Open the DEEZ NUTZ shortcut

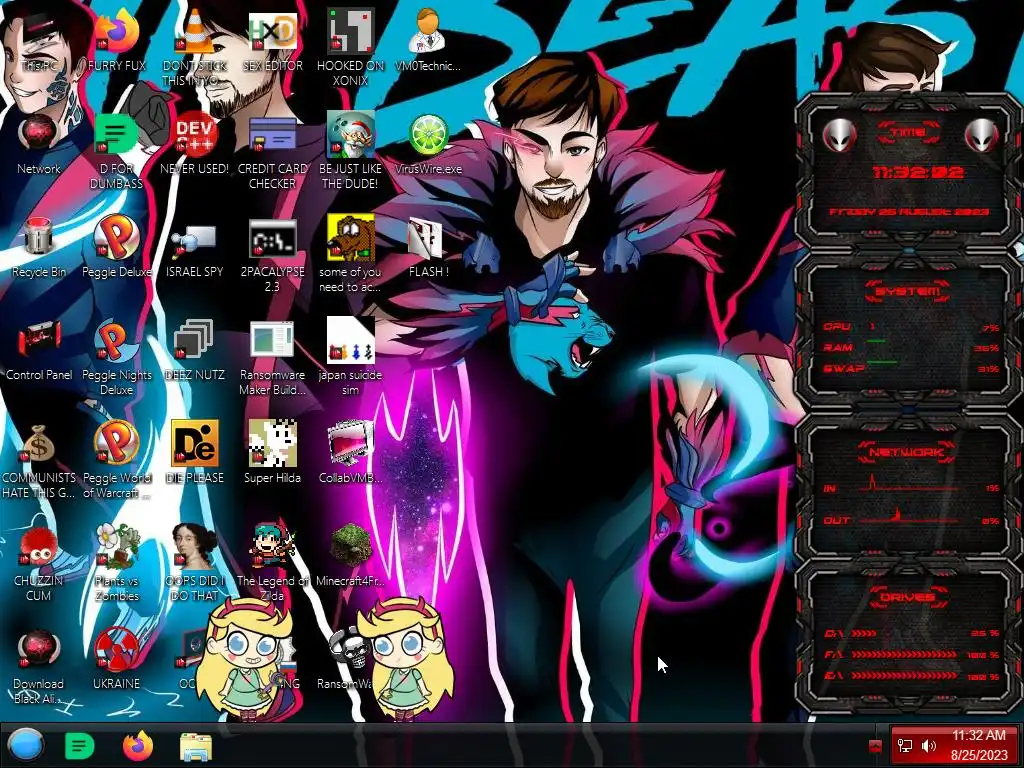pyautogui.click(x=195, y=350)
